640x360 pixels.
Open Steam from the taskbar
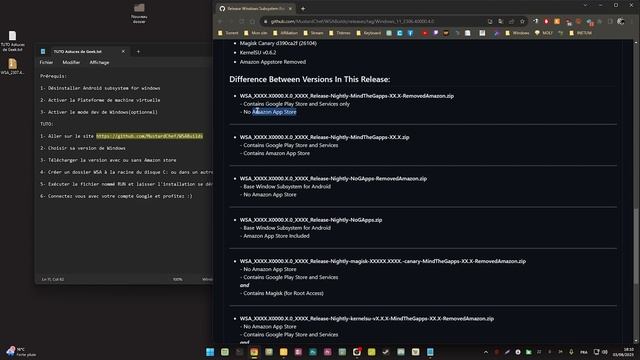click(x=386, y=352)
